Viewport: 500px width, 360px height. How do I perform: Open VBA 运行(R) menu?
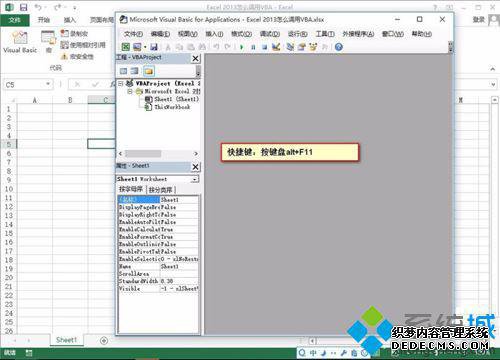point(297,34)
